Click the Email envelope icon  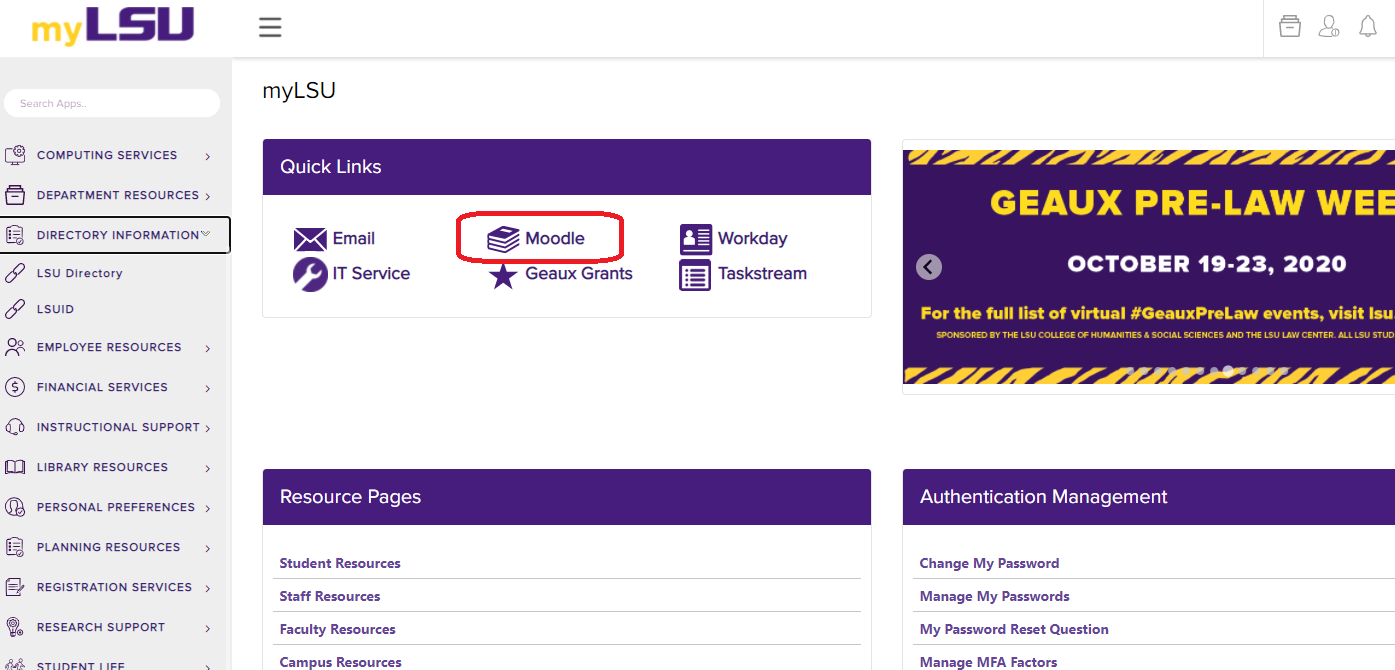click(310, 239)
